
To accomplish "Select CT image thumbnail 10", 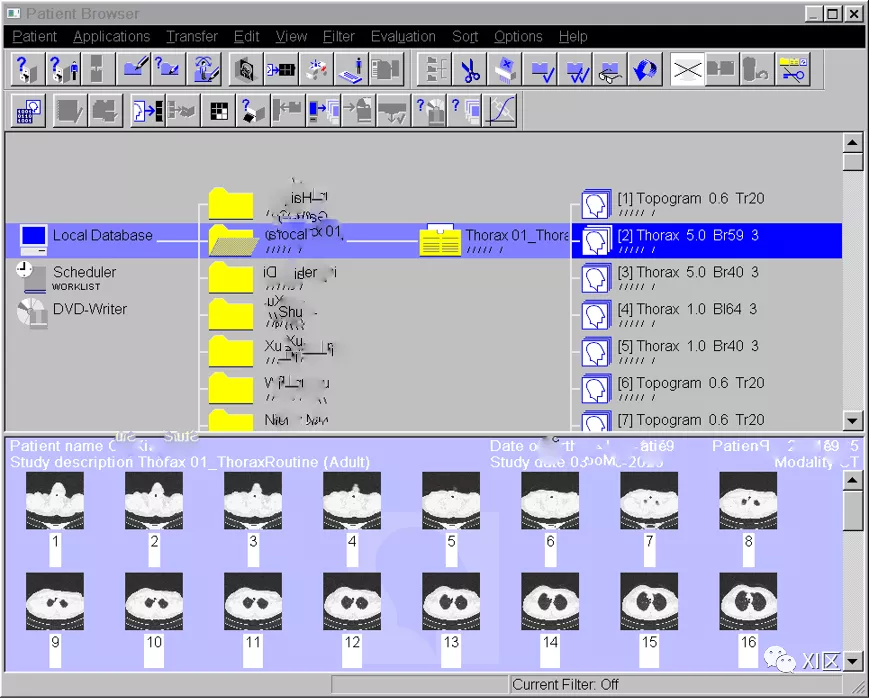I will coord(154,602).
